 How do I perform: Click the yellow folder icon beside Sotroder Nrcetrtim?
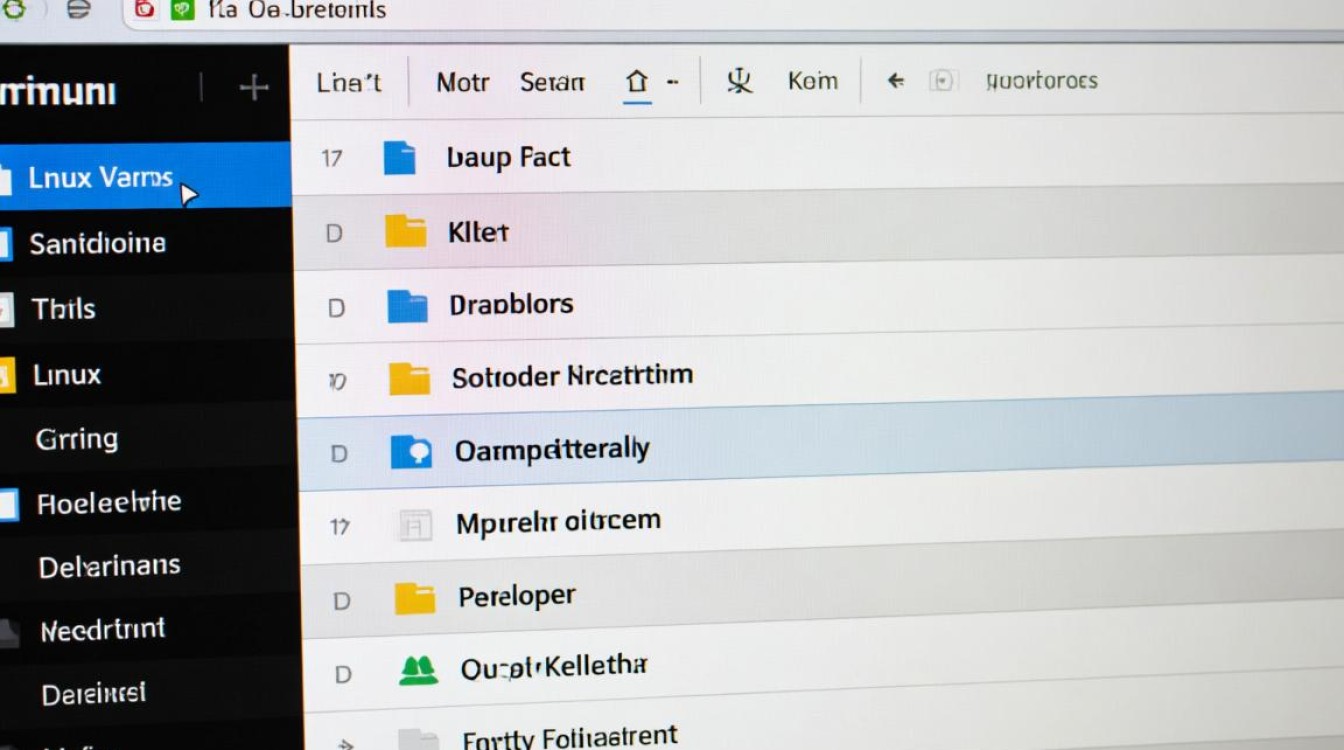(409, 378)
